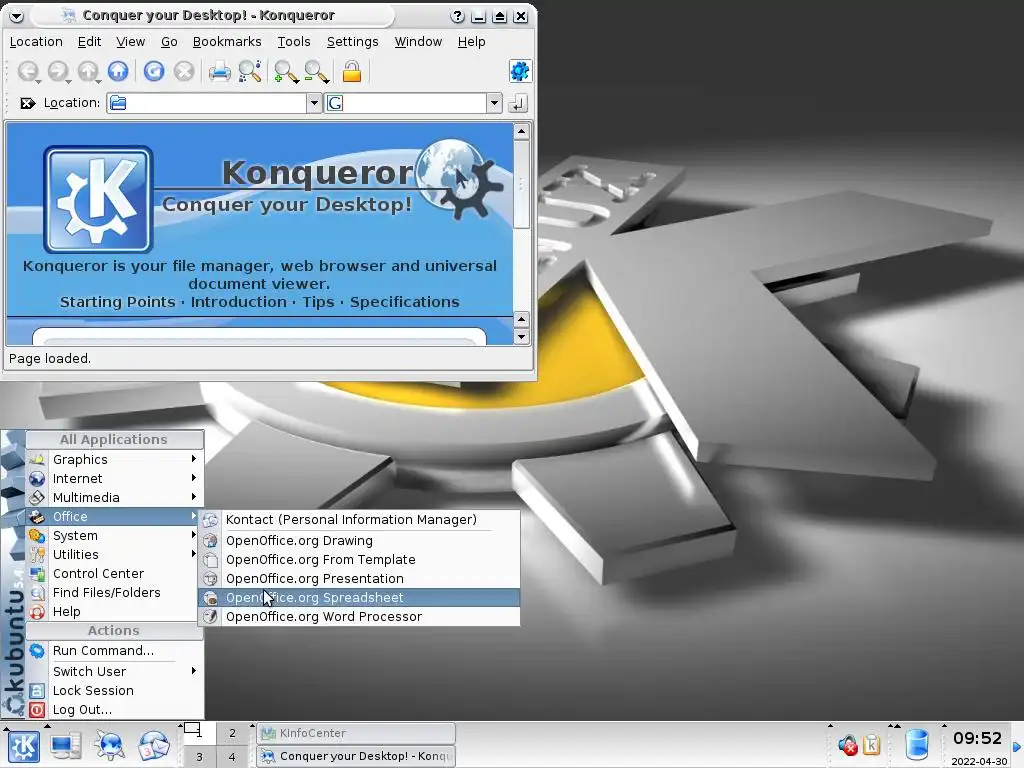The height and width of the screenshot is (768, 1024).
Task: Open Kontact Personal Information Manager
Action: click(x=359, y=520)
